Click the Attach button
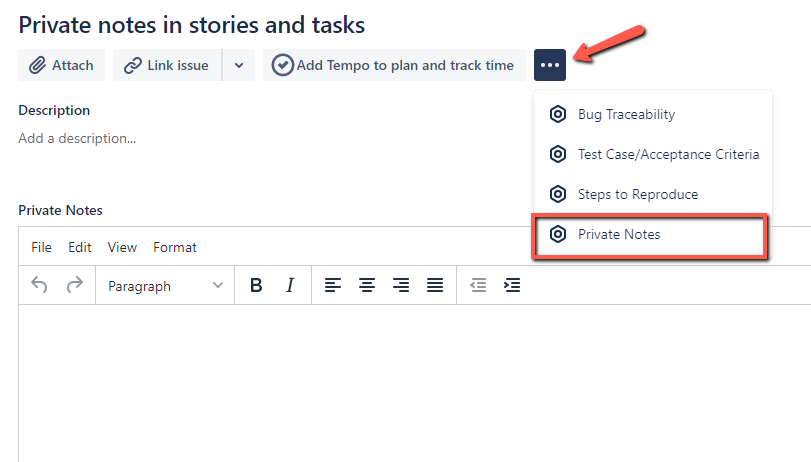811x462 pixels. coord(61,65)
